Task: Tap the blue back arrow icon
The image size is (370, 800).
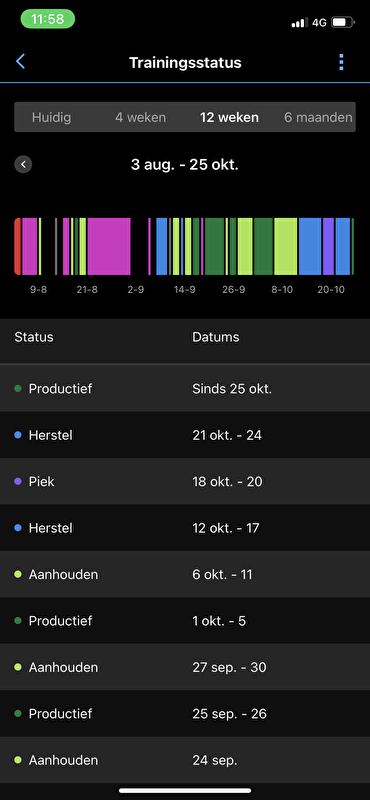Action: [x=20, y=62]
